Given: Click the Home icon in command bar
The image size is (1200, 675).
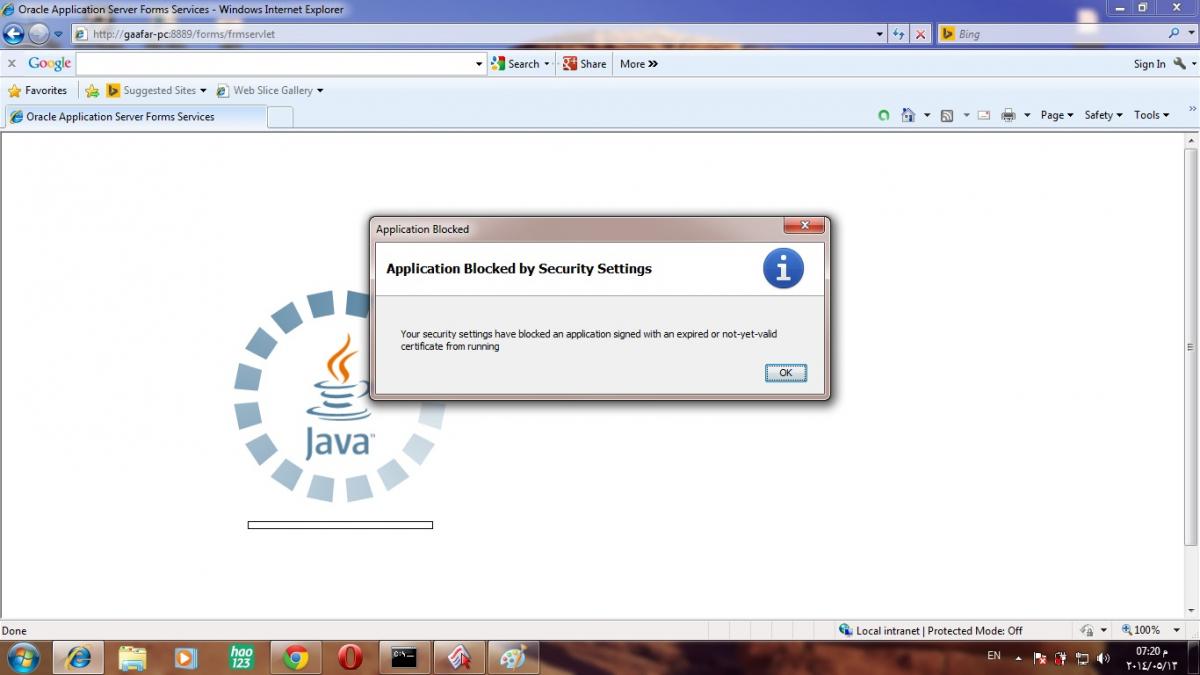Looking at the screenshot, I should click(908, 115).
